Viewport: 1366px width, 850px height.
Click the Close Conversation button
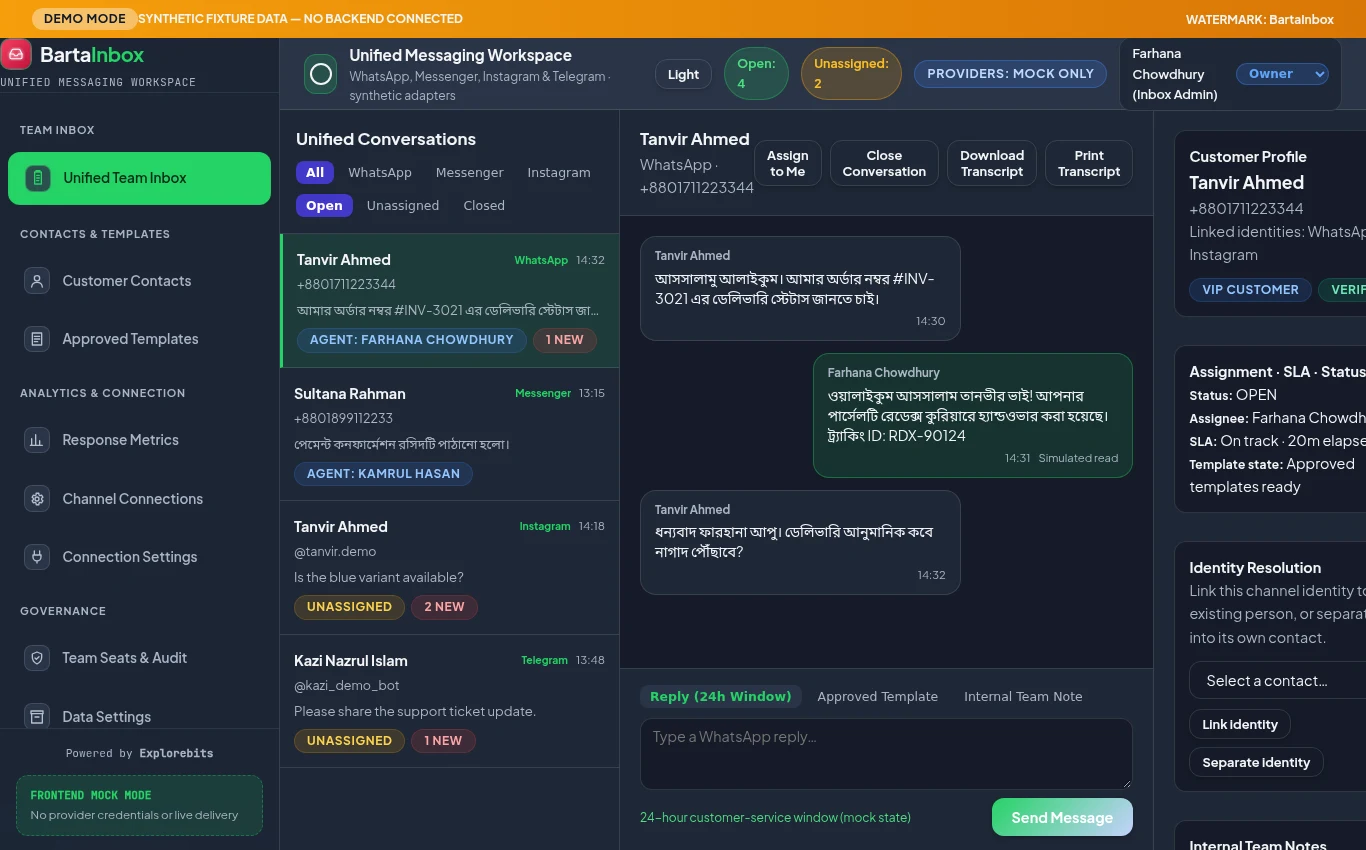884,163
